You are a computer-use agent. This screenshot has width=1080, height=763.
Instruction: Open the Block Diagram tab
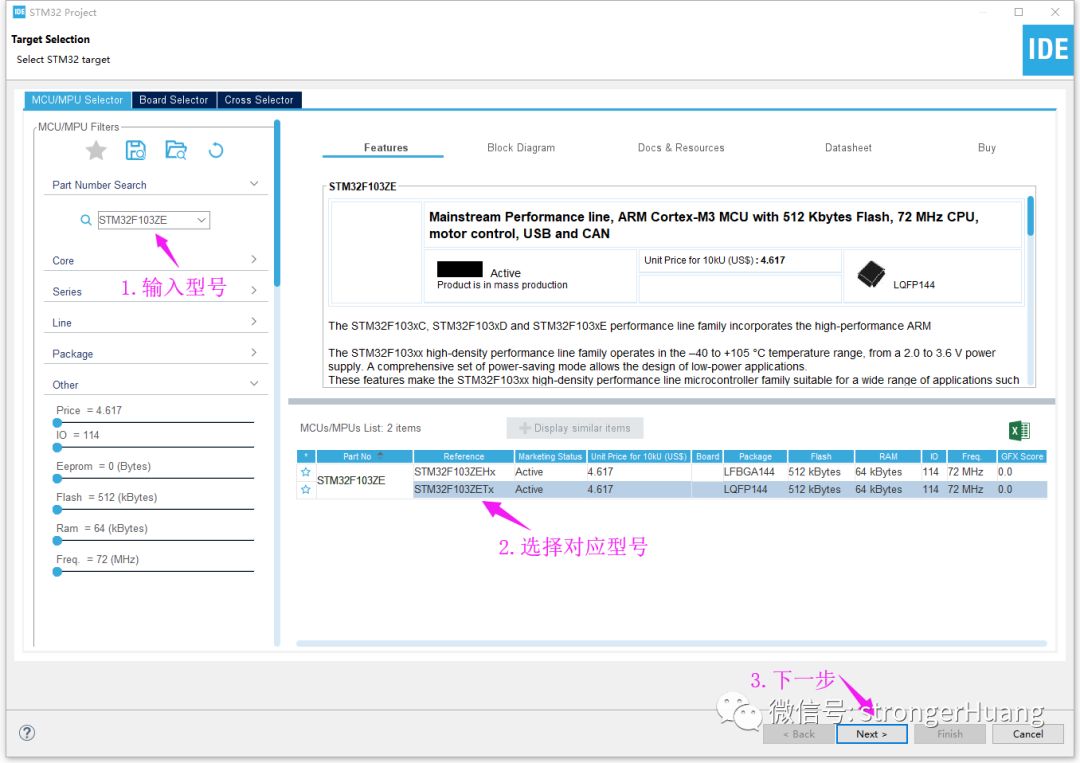521,147
